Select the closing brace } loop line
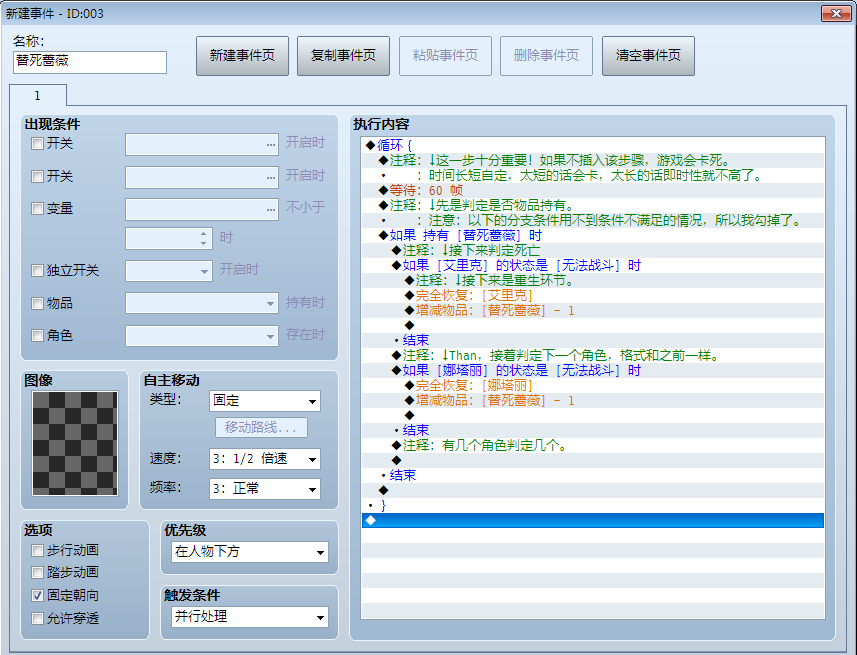The height and width of the screenshot is (655, 857). click(593, 506)
